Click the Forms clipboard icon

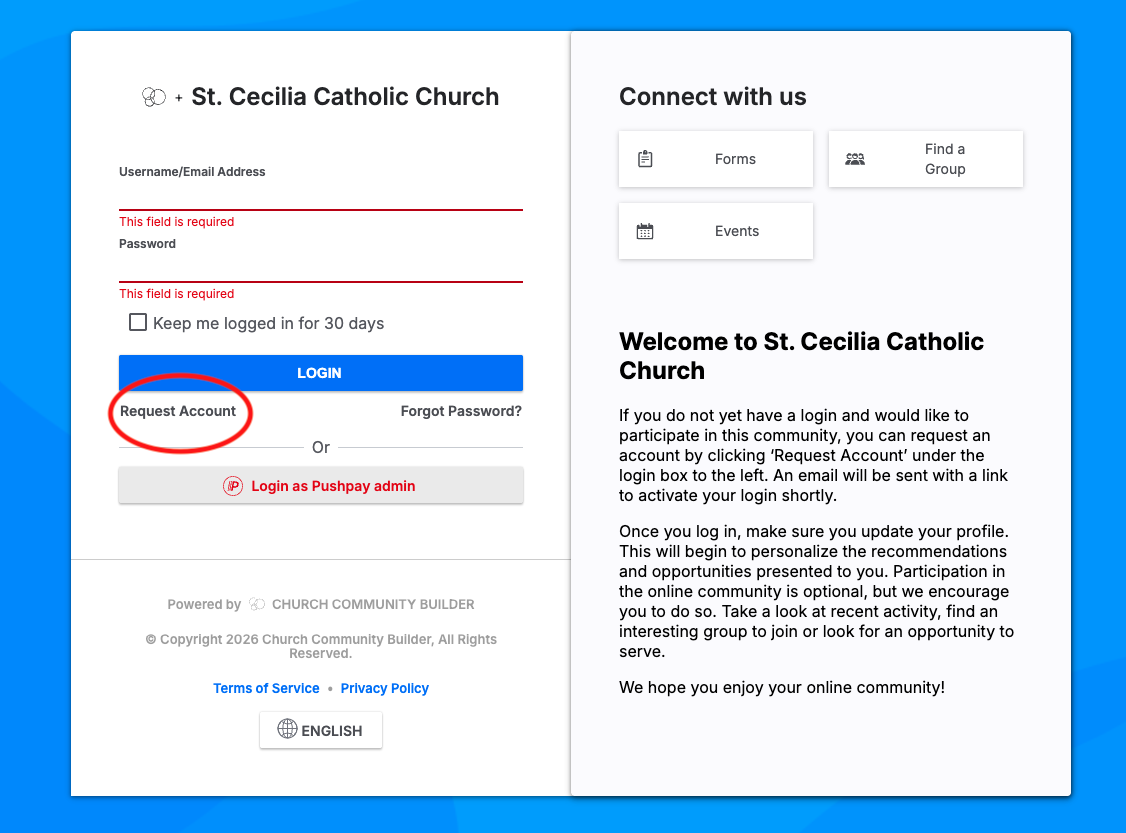pyautogui.click(x=645, y=159)
